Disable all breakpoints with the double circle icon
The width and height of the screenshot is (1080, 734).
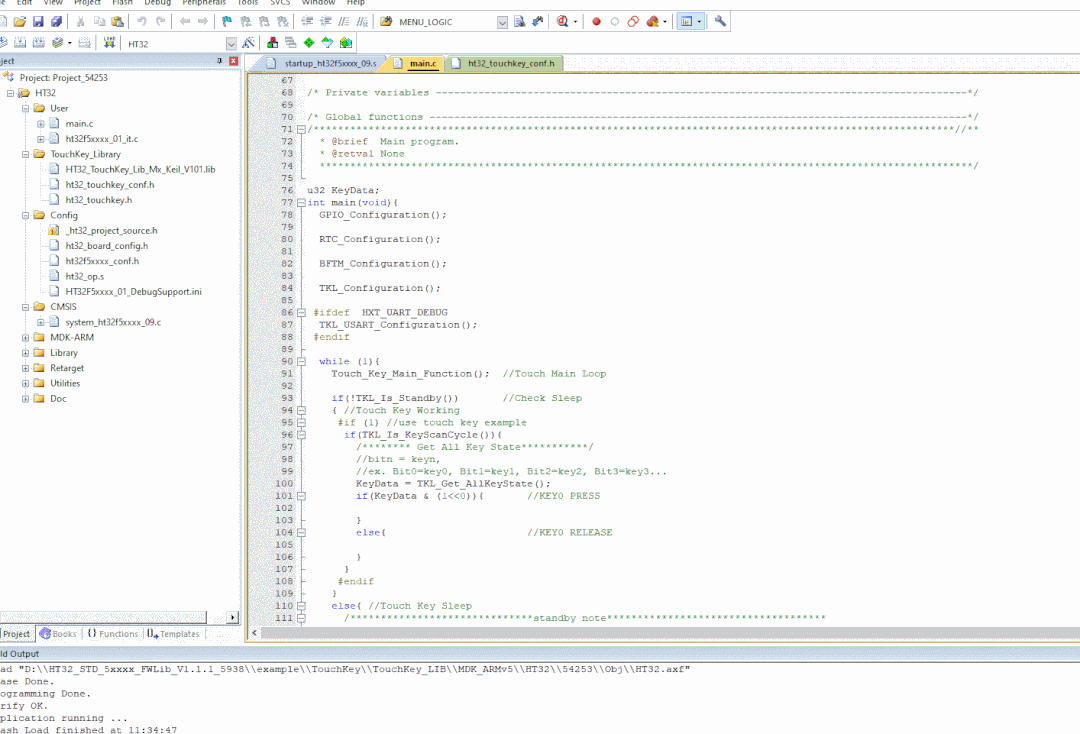633,22
